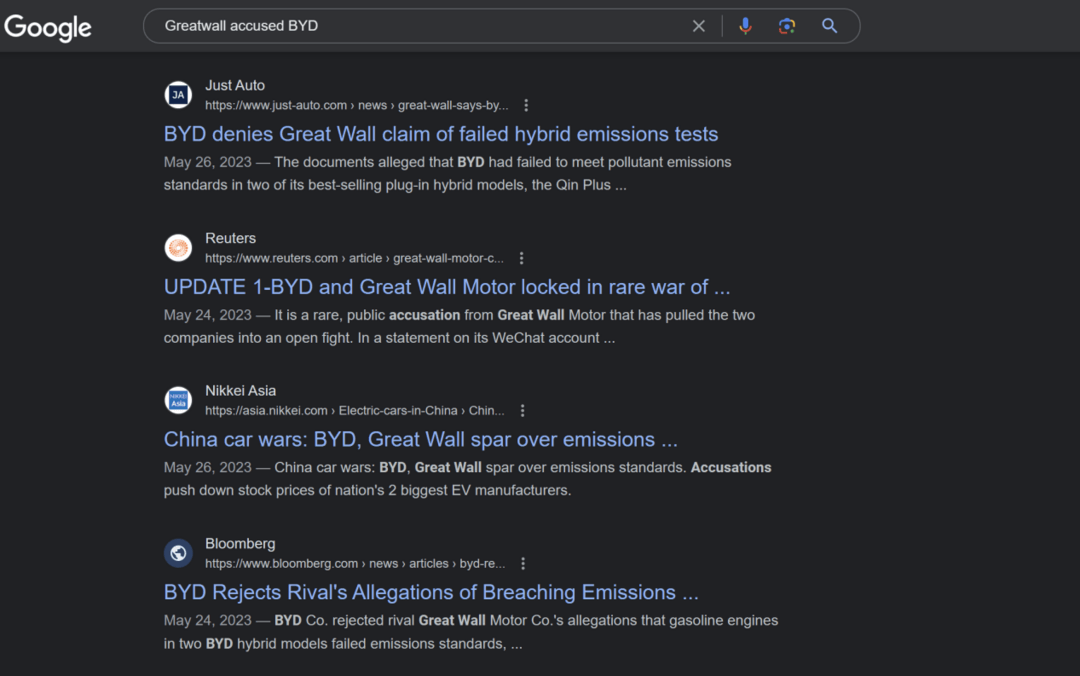Click the Reuters site favicon
The height and width of the screenshot is (676, 1080).
178,248
